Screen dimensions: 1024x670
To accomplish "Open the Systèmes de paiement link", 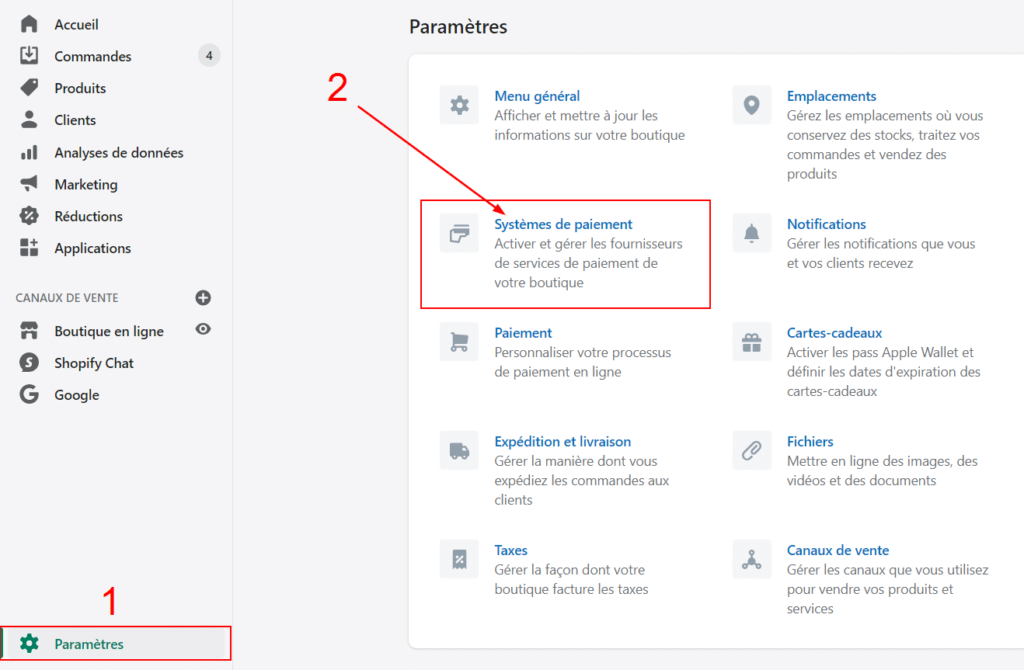I will [x=563, y=224].
